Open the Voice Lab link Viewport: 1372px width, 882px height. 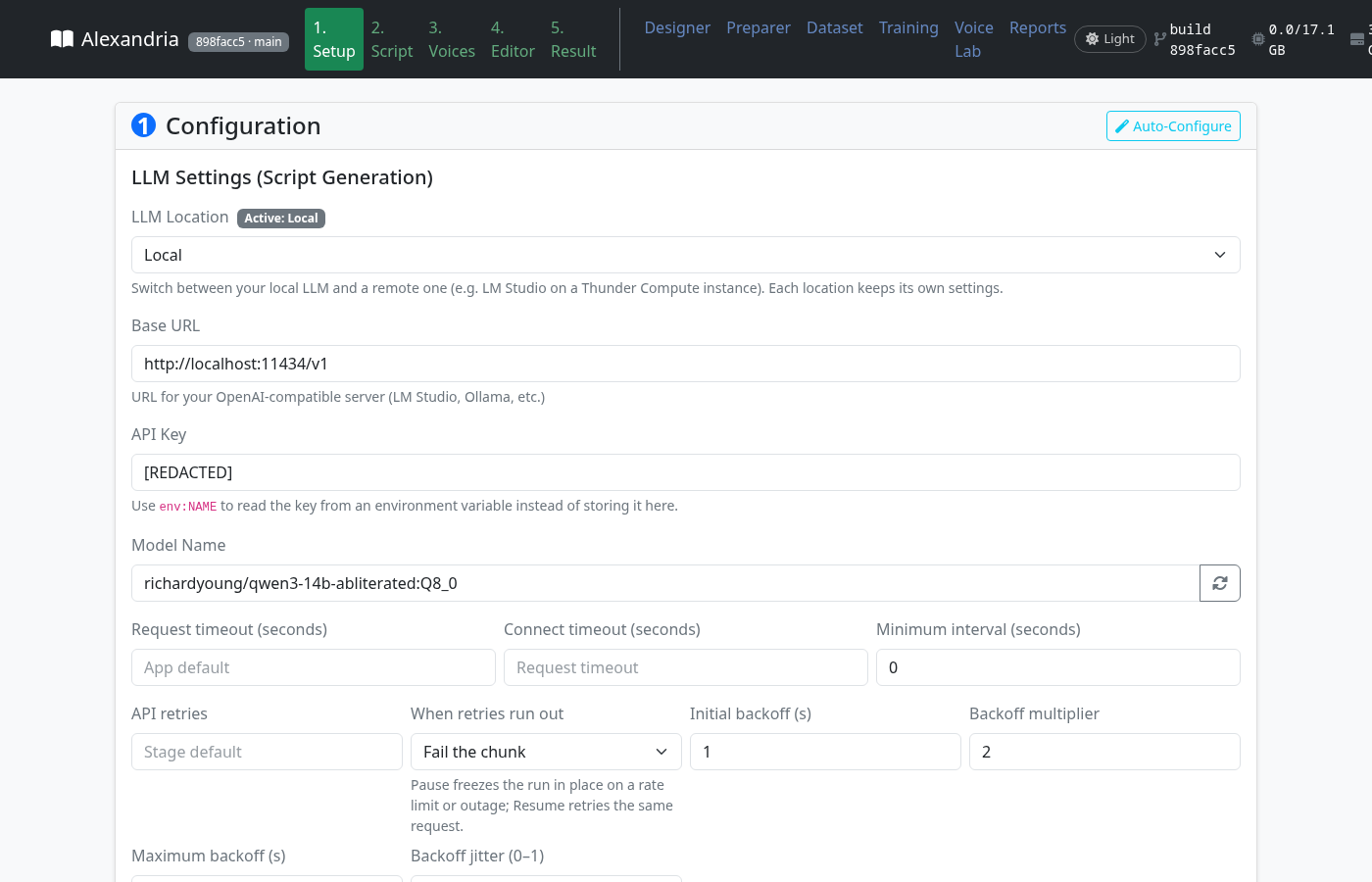[974, 39]
